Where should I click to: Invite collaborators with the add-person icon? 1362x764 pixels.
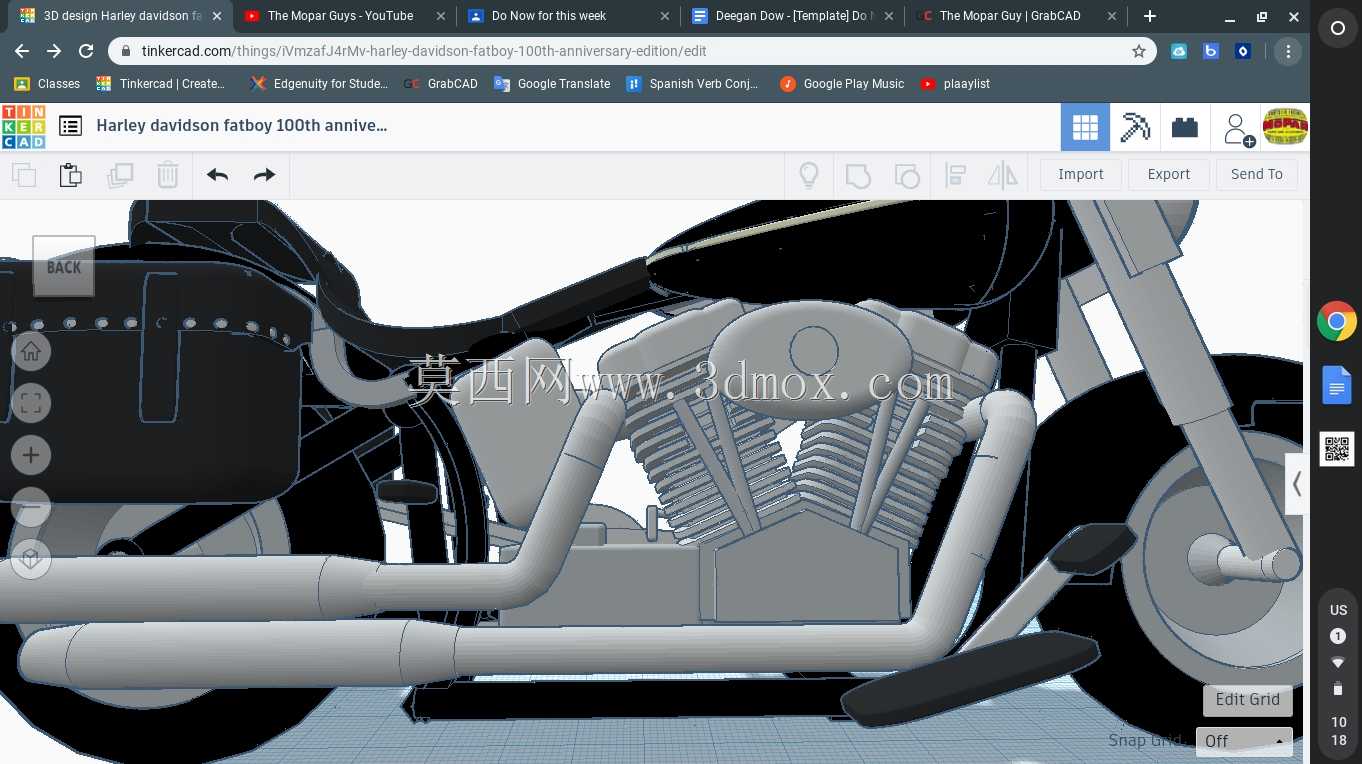pyautogui.click(x=1238, y=128)
